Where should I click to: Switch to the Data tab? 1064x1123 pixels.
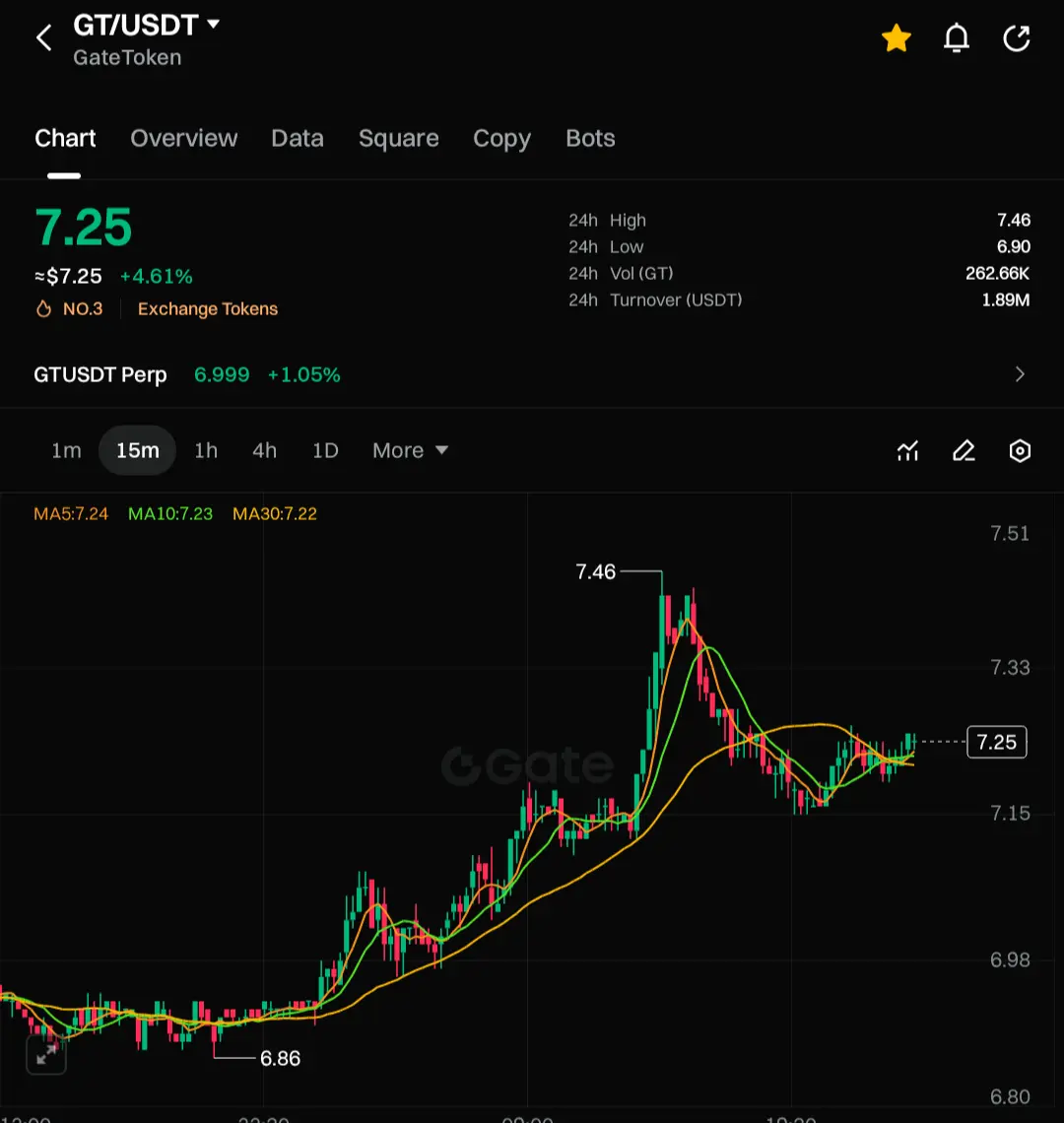point(298,138)
